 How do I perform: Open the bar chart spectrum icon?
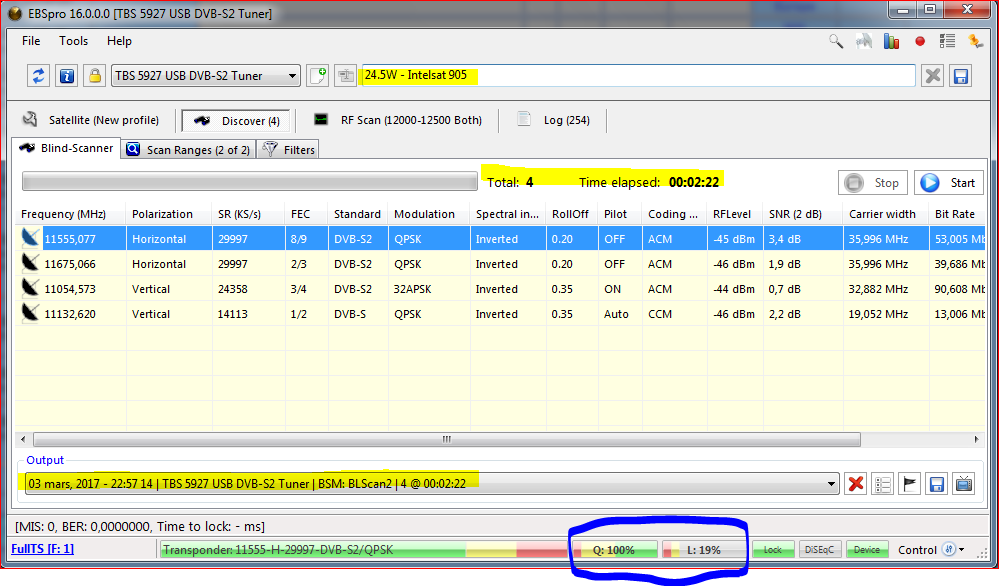click(892, 42)
